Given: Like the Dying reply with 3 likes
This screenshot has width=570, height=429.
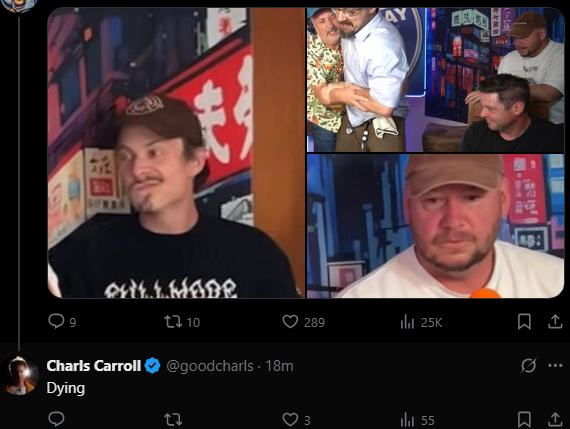Looking at the screenshot, I should click(297, 420).
